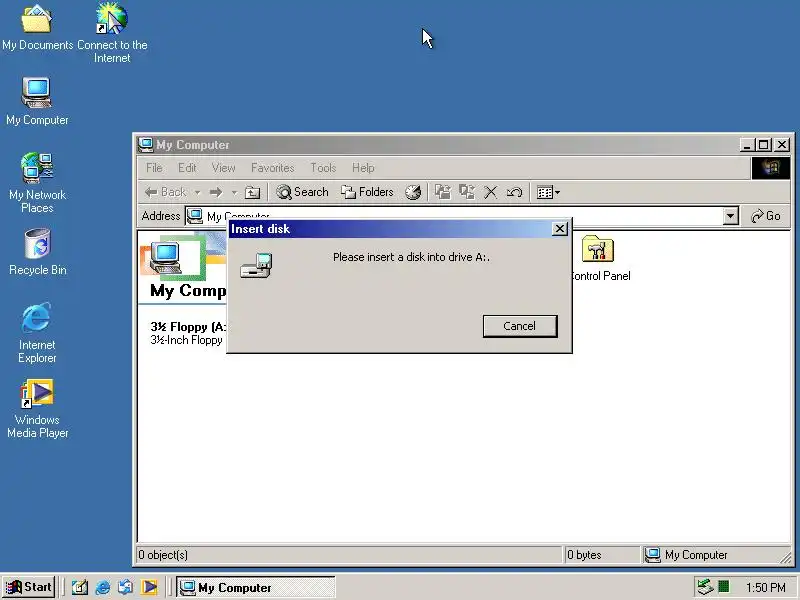This screenshot has height=600, width=800.
Task: Open the My Documents desktop icon
Action: click(37, 27)
